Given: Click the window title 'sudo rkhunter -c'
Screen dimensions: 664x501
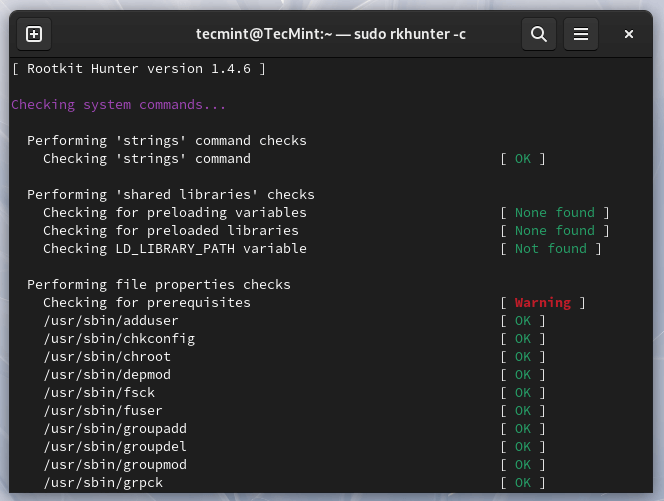Looking at the screenshot, I should pos(330,34).
